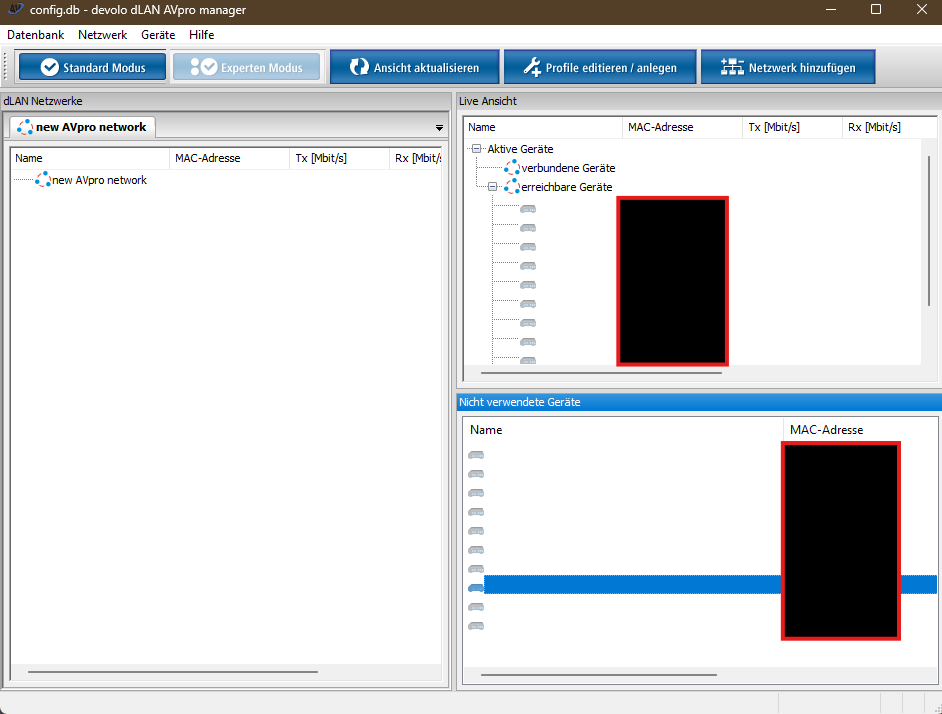Click Rx [Mbit/s] header in Live Ansicht
The image size is (942, 714).
tap(889, 127)
